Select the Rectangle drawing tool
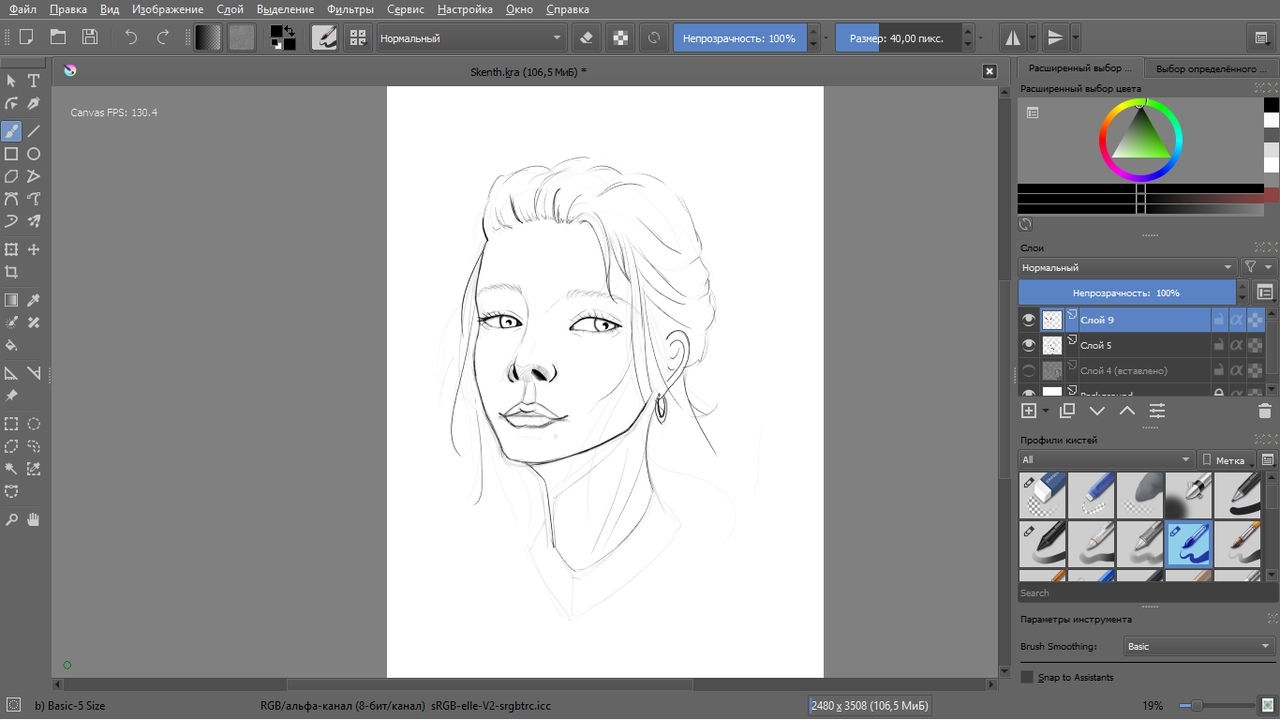The height and width of the screenshot is (720, 1280). (11, 154)
